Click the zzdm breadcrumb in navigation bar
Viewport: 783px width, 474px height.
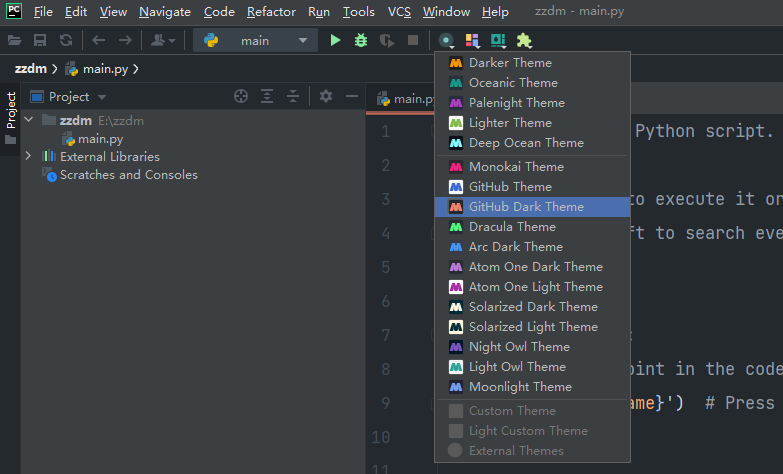coord(30,69)
